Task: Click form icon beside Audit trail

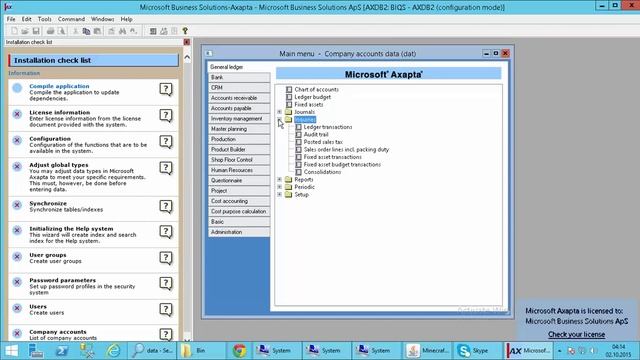Action: pyautogui.click(x=298, y=134)
